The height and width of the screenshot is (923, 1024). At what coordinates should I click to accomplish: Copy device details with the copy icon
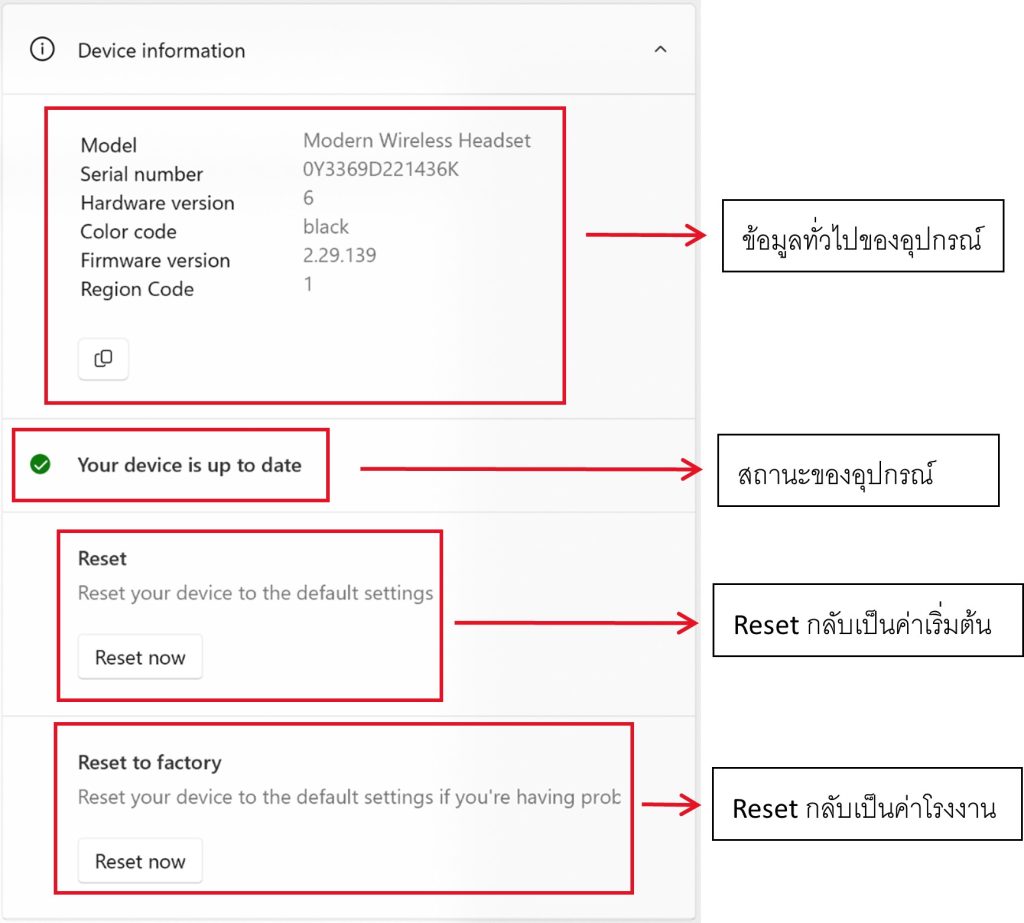(x=103, y=359)
